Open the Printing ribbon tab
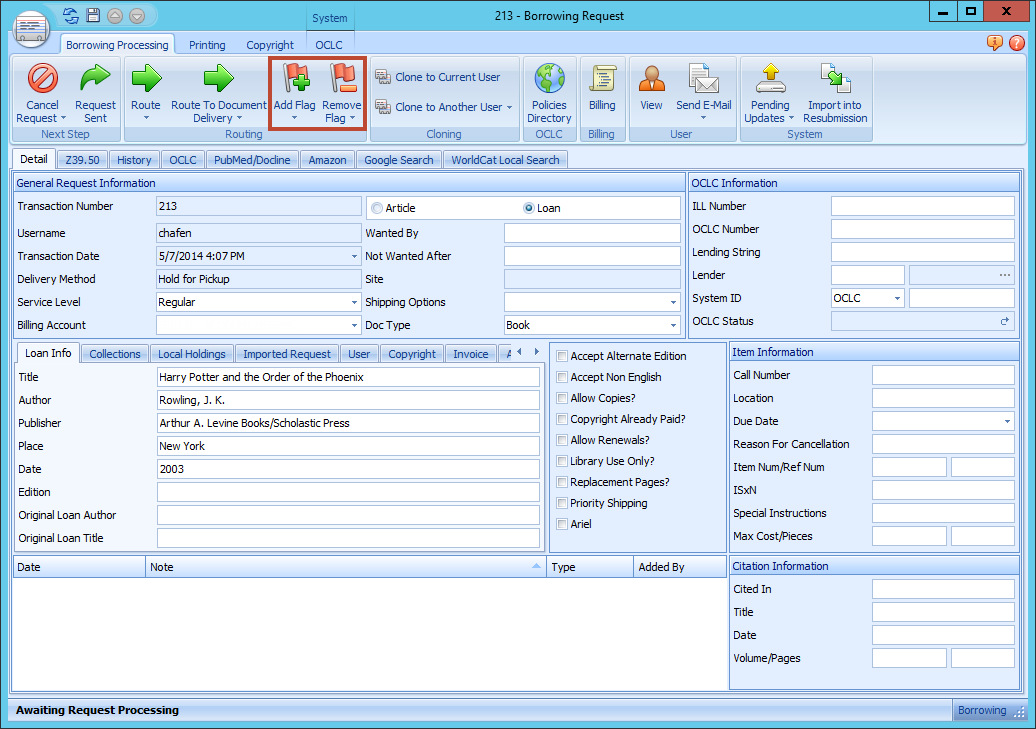This screenshot has height=729, width=1036. (207, 45)
